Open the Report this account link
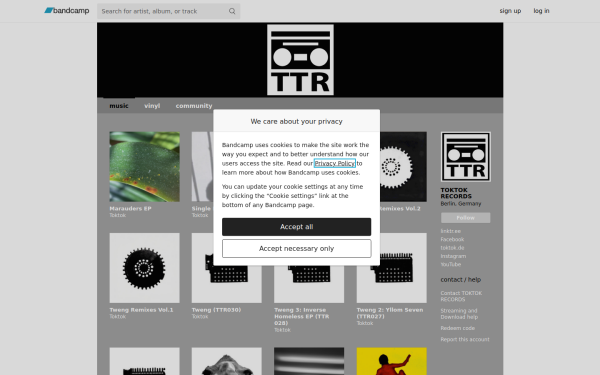 [465, 339]
